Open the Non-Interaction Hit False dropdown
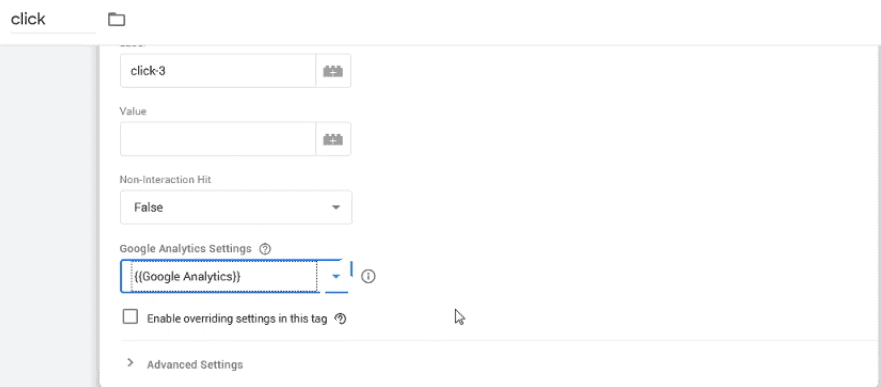Image resolution: width=881 pixels, height=387 pixels. [x=236, y=207]
